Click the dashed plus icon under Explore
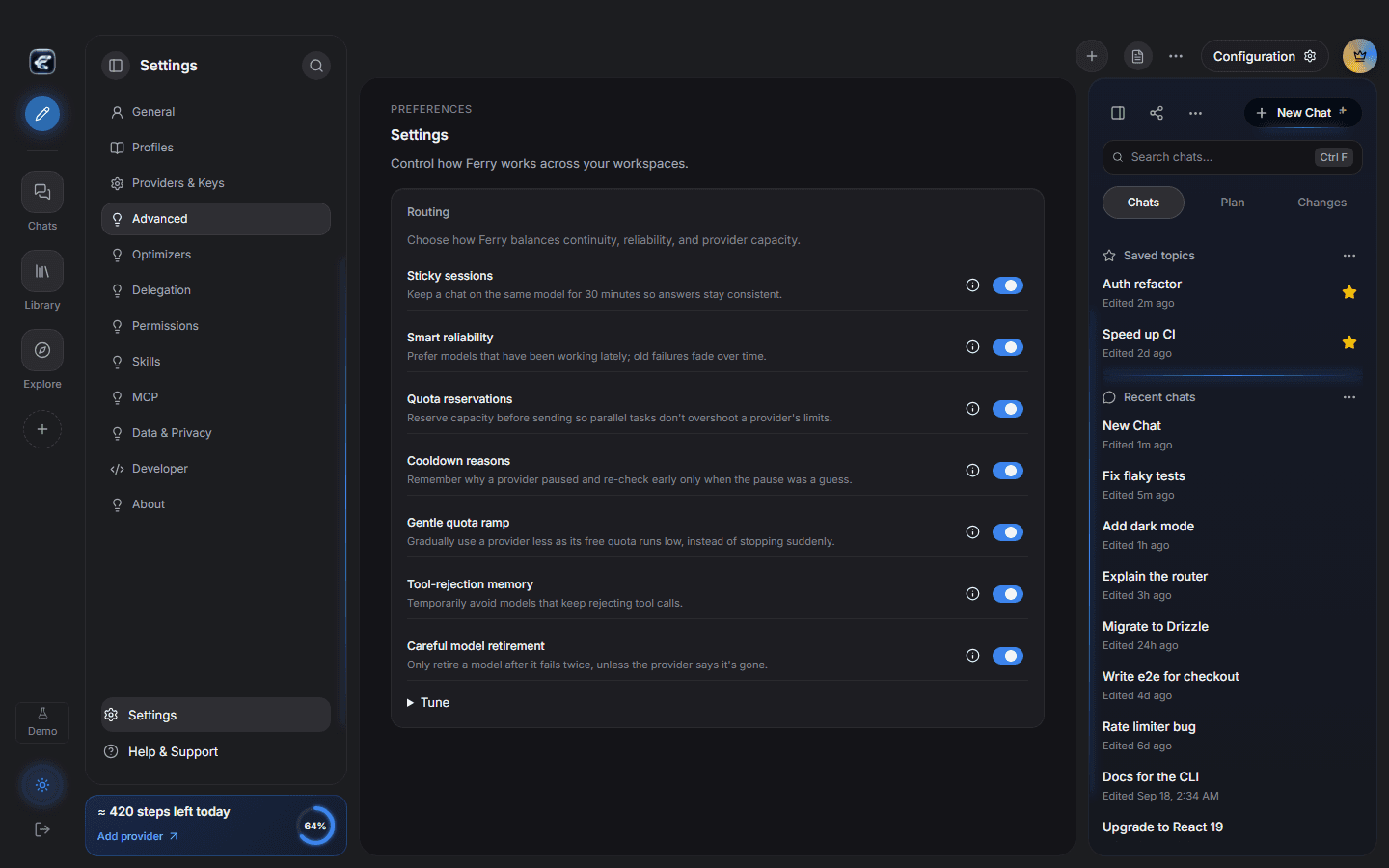Screen dimensions: 1389x868 click(42, 429)
